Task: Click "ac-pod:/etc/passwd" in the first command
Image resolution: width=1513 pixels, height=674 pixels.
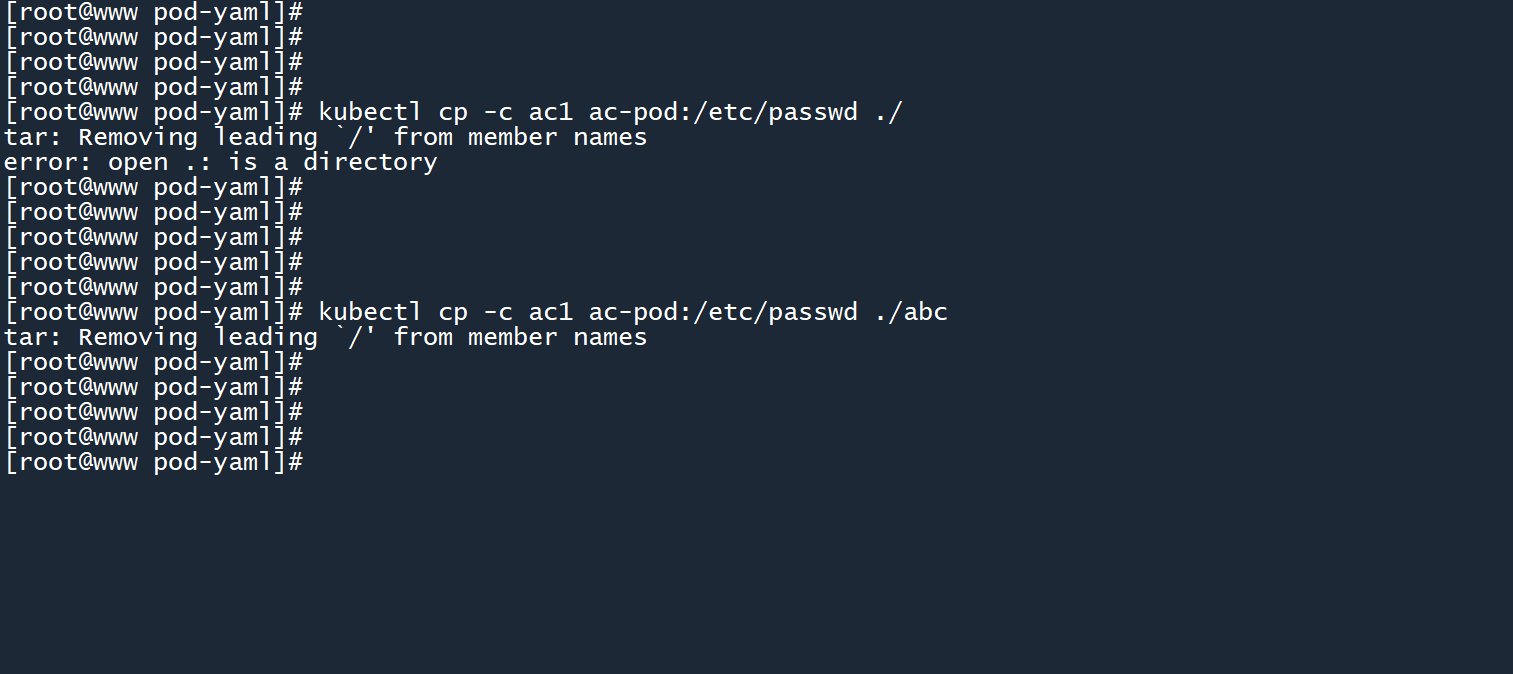Action: coord(722,112)
